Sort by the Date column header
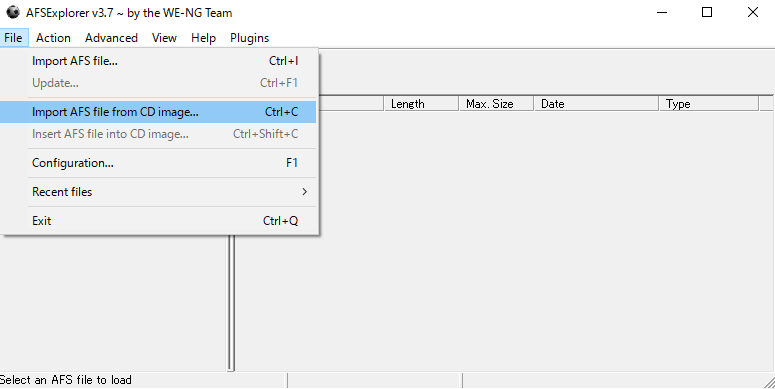 (x=597, y=104)
